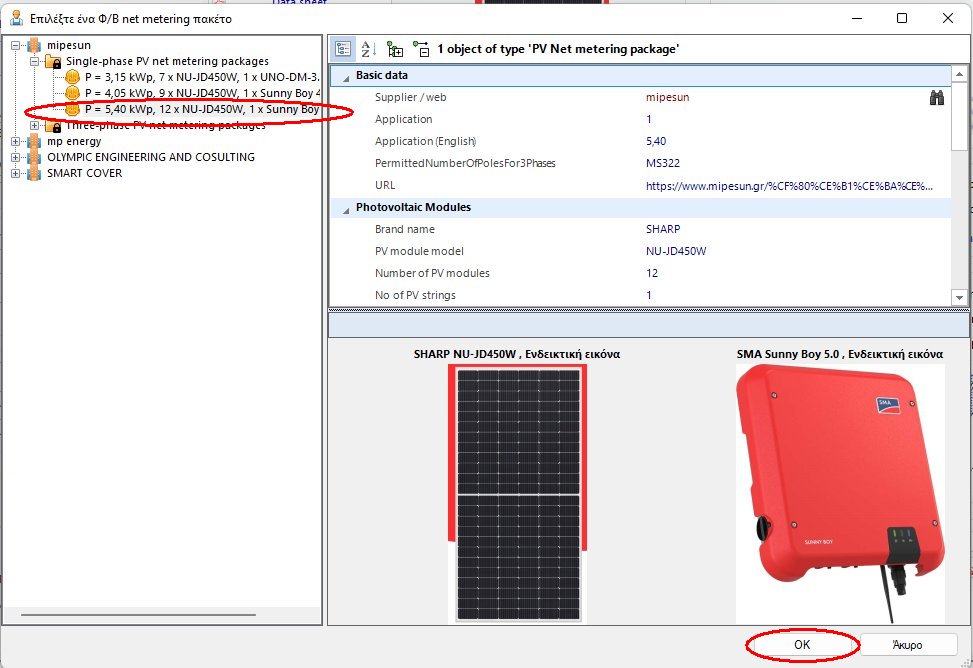Screen dimensions: 973x668
Task: Expand the mp energy tree node
Action: (x=16, y=141)
